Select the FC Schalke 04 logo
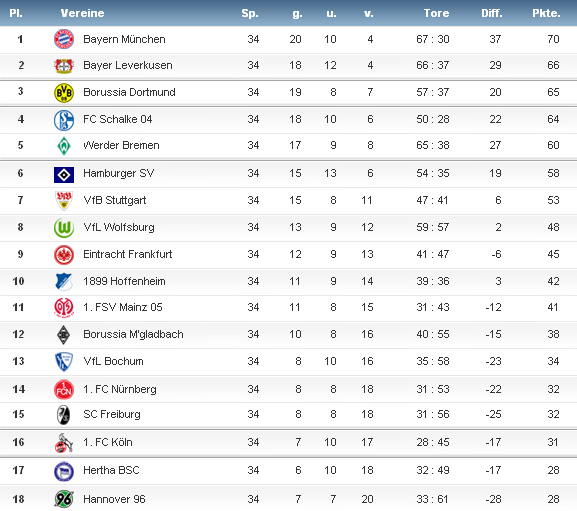 click(x=64, y=120)
